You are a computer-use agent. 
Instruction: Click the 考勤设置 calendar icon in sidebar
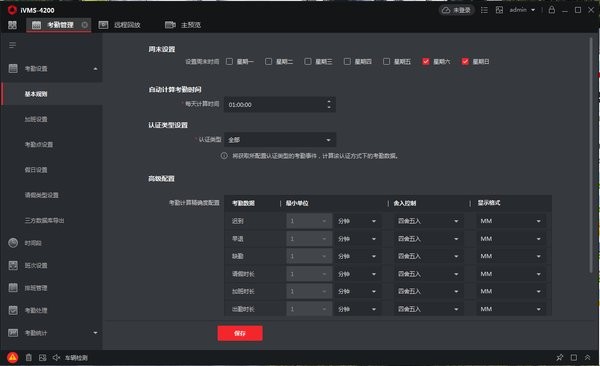click(x=13, y=69)
